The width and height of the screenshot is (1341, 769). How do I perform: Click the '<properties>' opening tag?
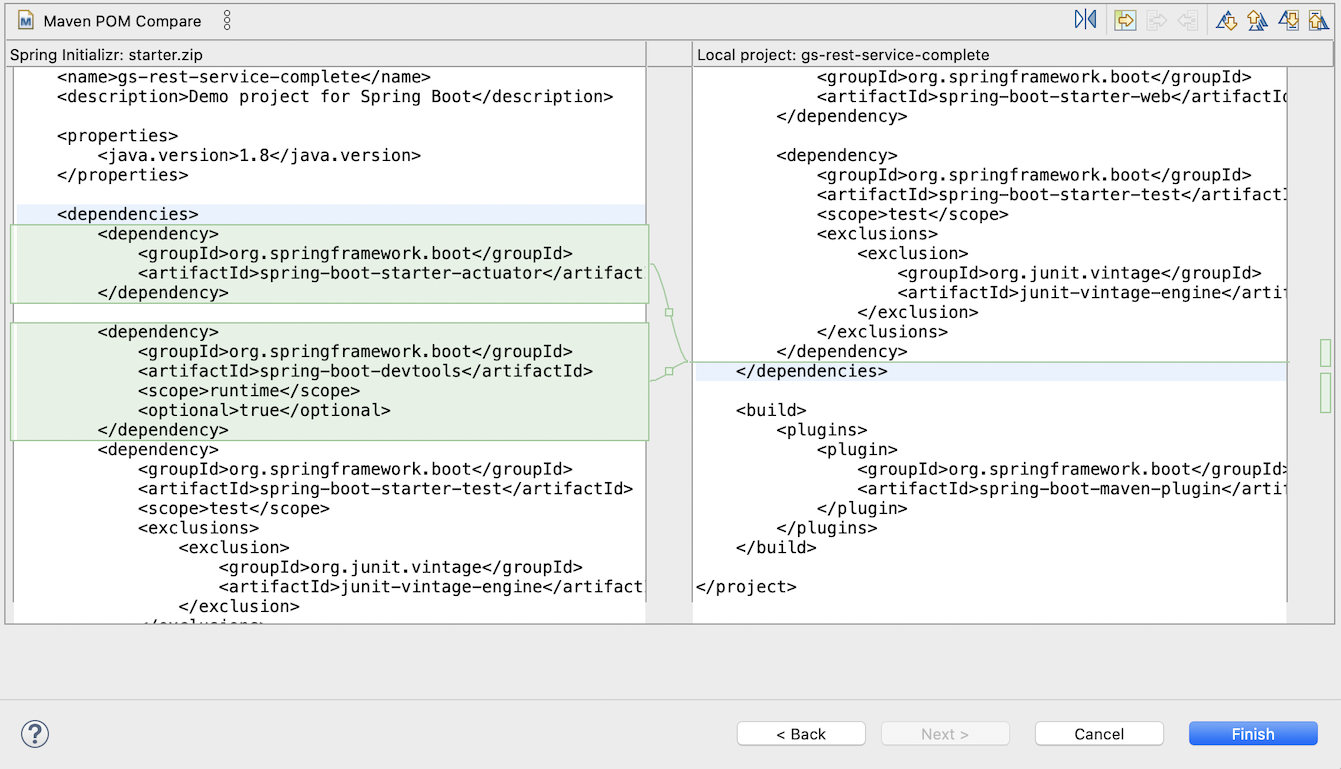point(117,136)
